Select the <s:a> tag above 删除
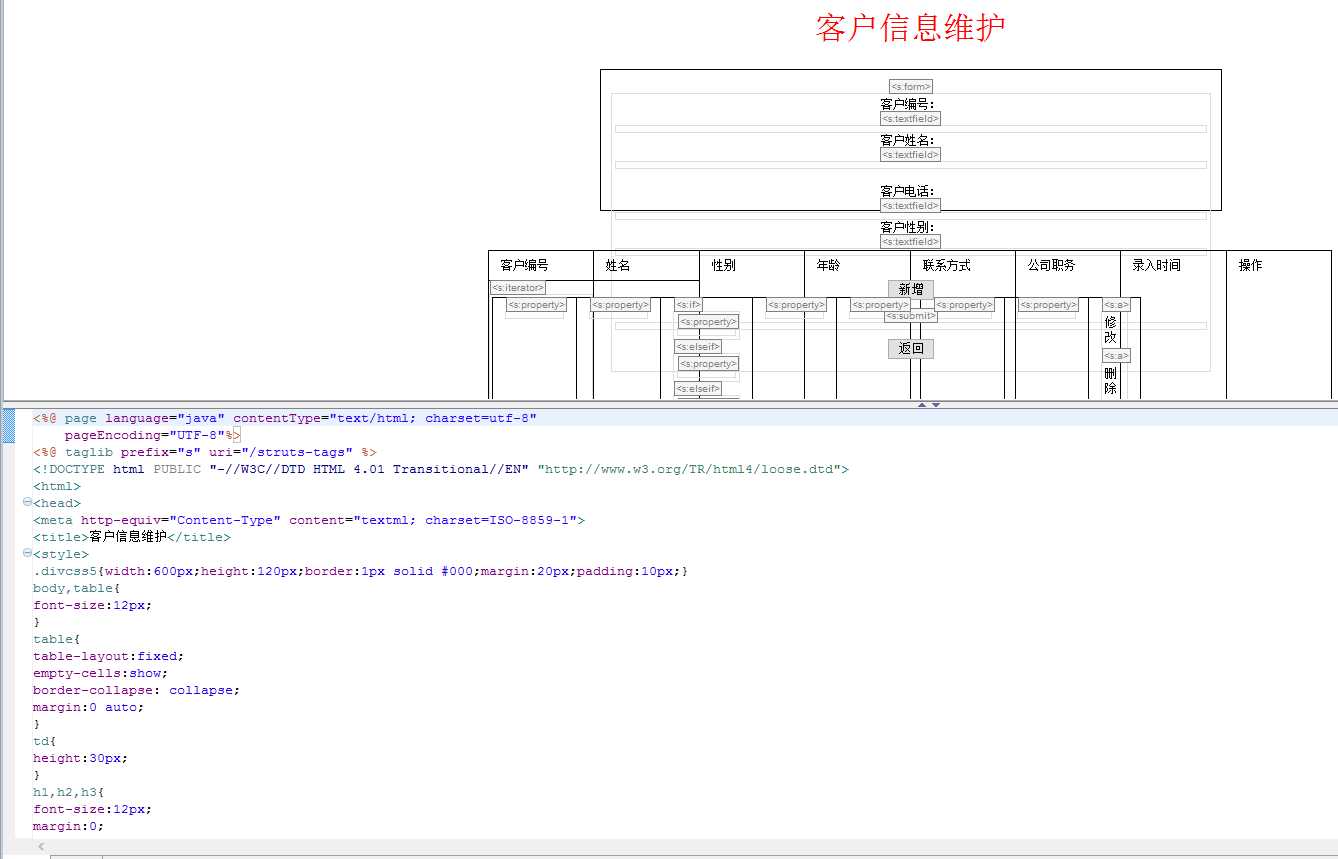1338x859 pixels. pyautogui.click(x=1116, y=356)
